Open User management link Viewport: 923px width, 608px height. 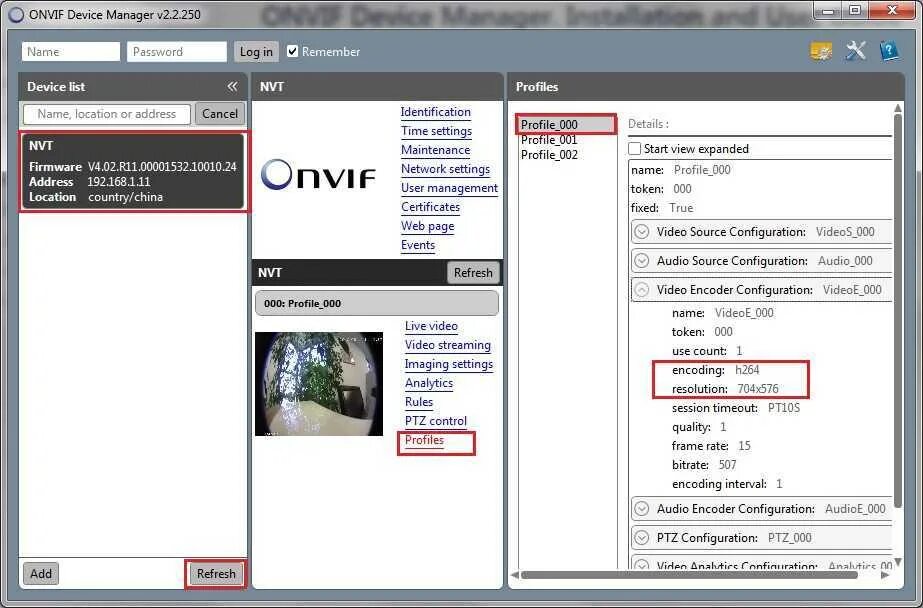(449, 188)
